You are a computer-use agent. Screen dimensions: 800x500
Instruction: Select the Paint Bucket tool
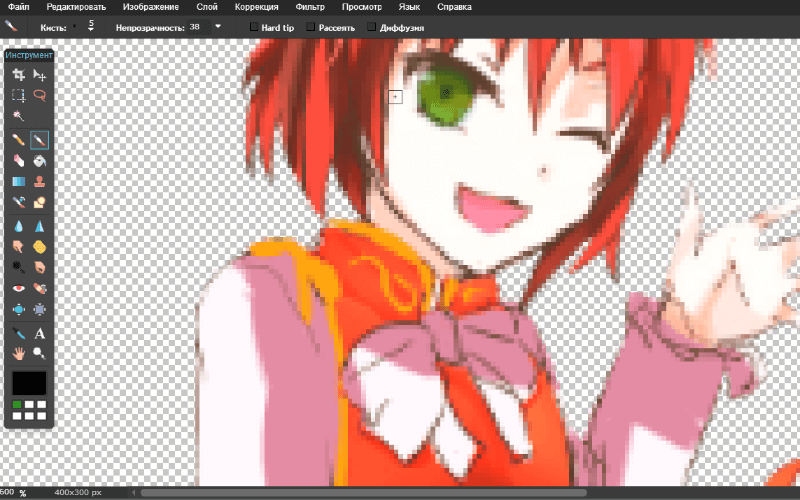pos(40,161)
